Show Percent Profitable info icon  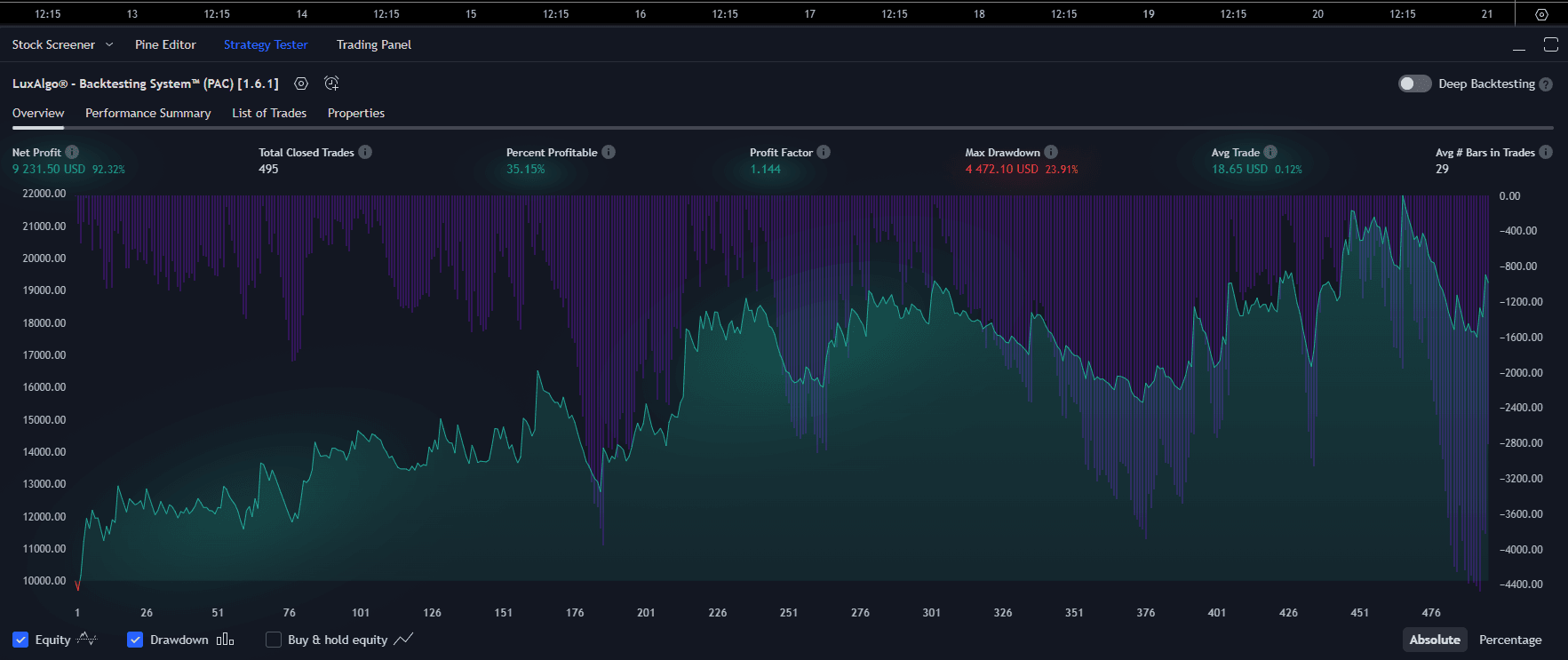point(609,152)
